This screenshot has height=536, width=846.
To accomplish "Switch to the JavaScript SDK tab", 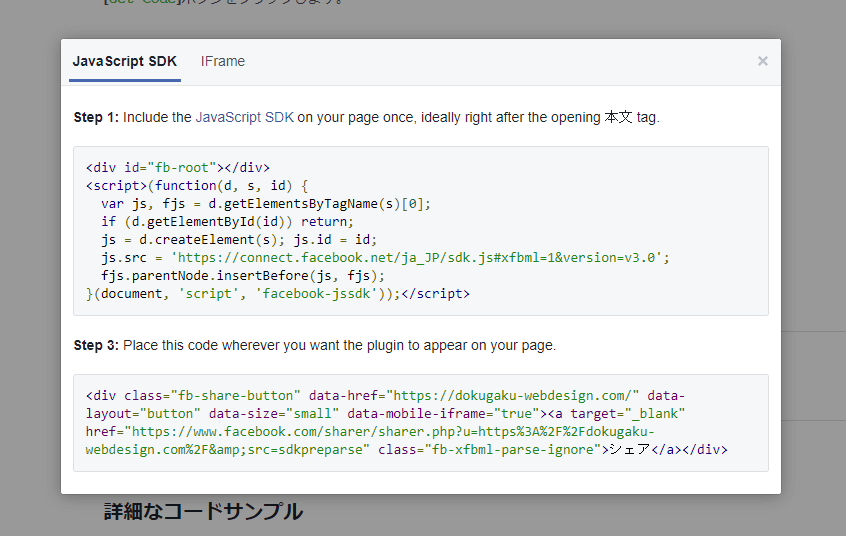I will click(125, 62).
